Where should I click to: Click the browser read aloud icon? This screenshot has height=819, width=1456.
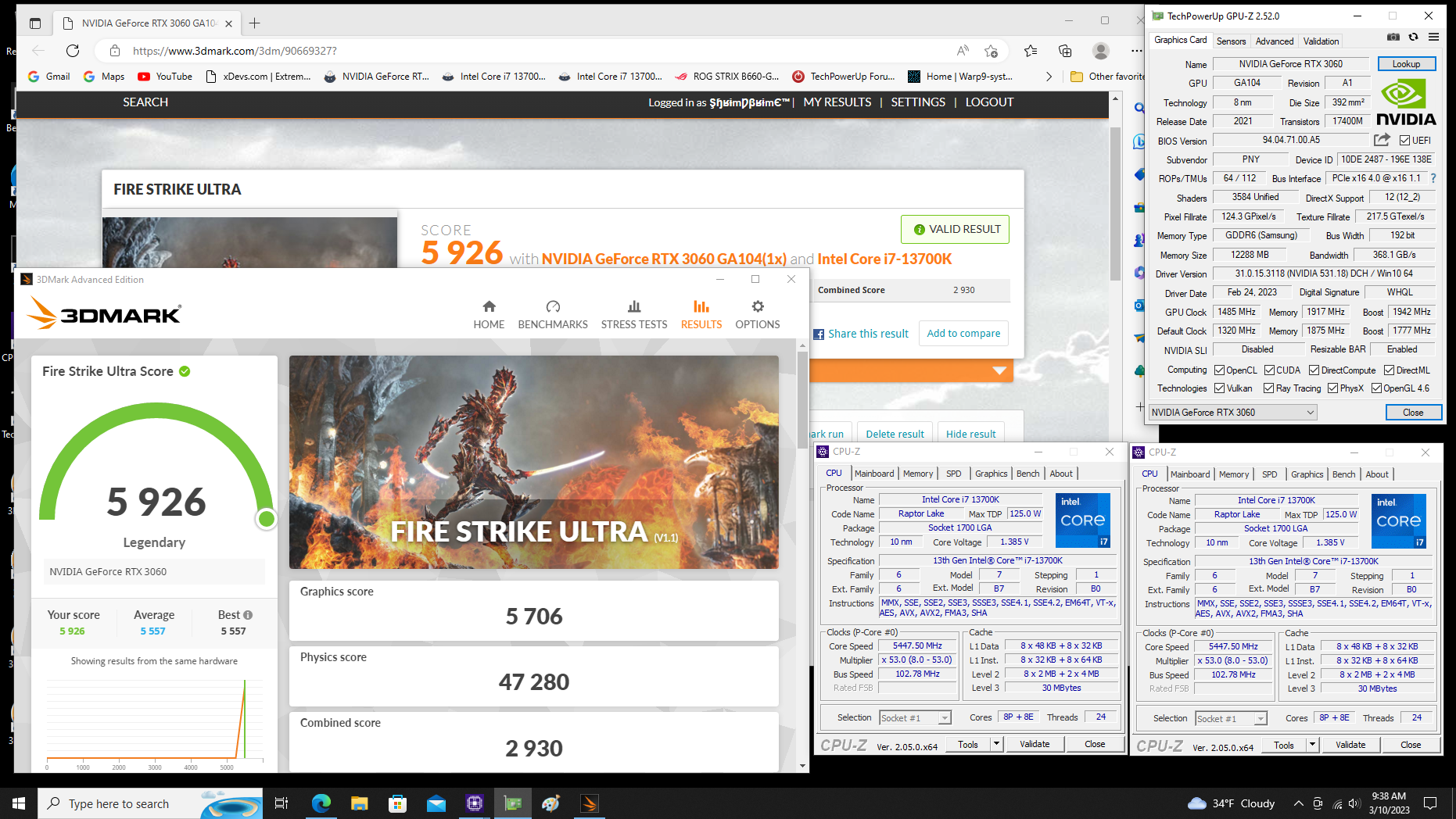[963, 51]
